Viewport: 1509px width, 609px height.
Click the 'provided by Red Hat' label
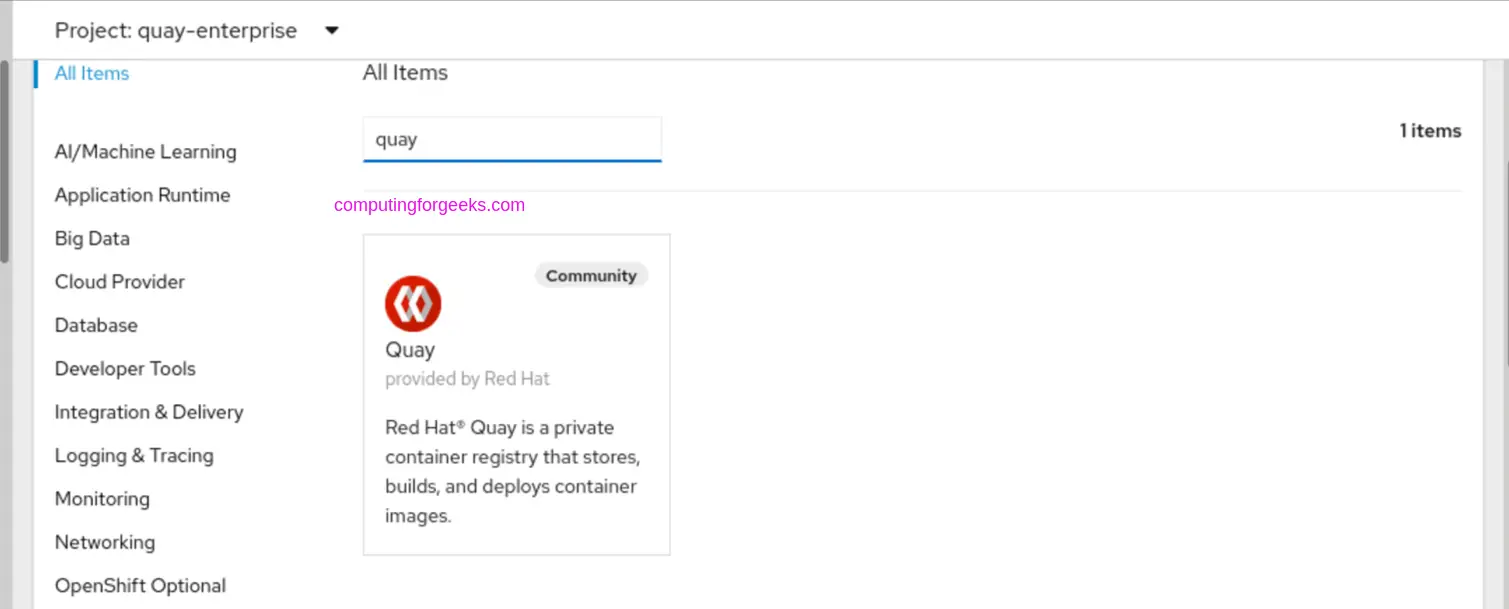point(467,378)
